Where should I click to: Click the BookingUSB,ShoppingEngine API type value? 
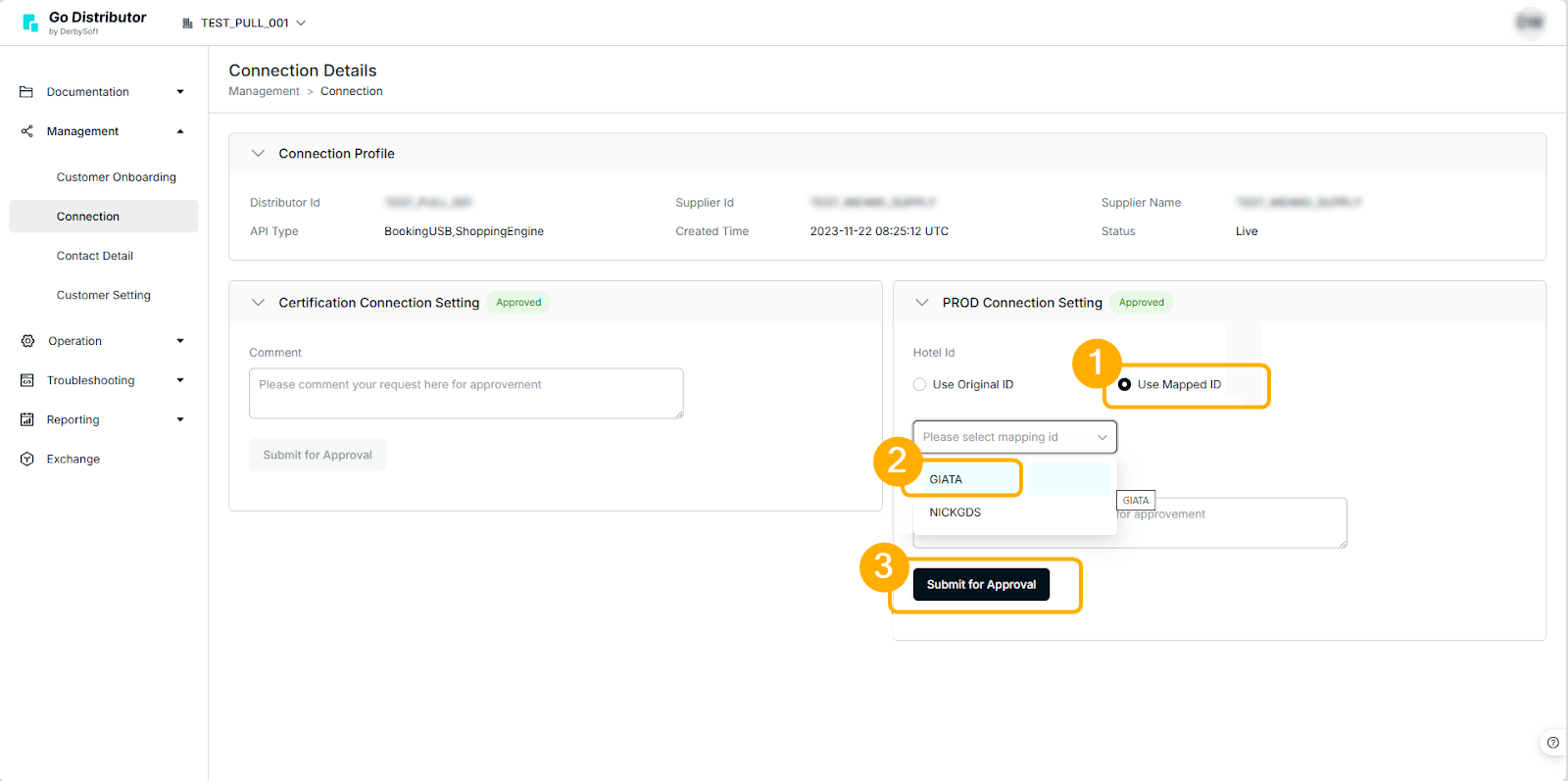(464, 231)
